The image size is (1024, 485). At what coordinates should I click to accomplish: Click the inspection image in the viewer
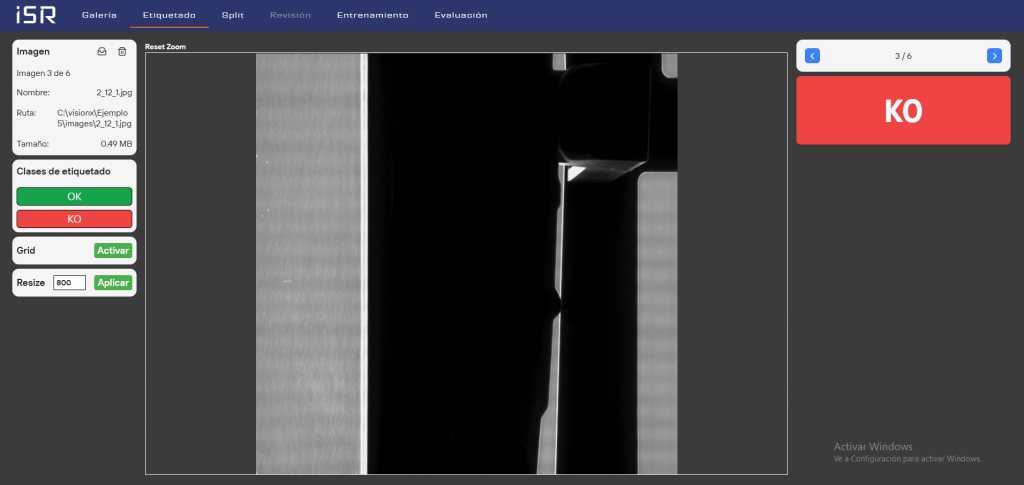click(x=466, y=264)
